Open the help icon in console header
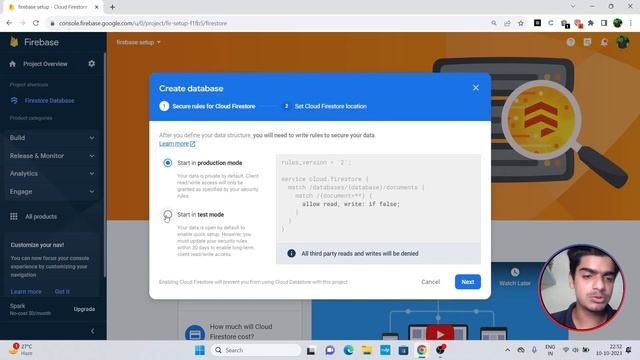Image resolution: width=640 pixels, height=360 pixels. tap(571, 42)
